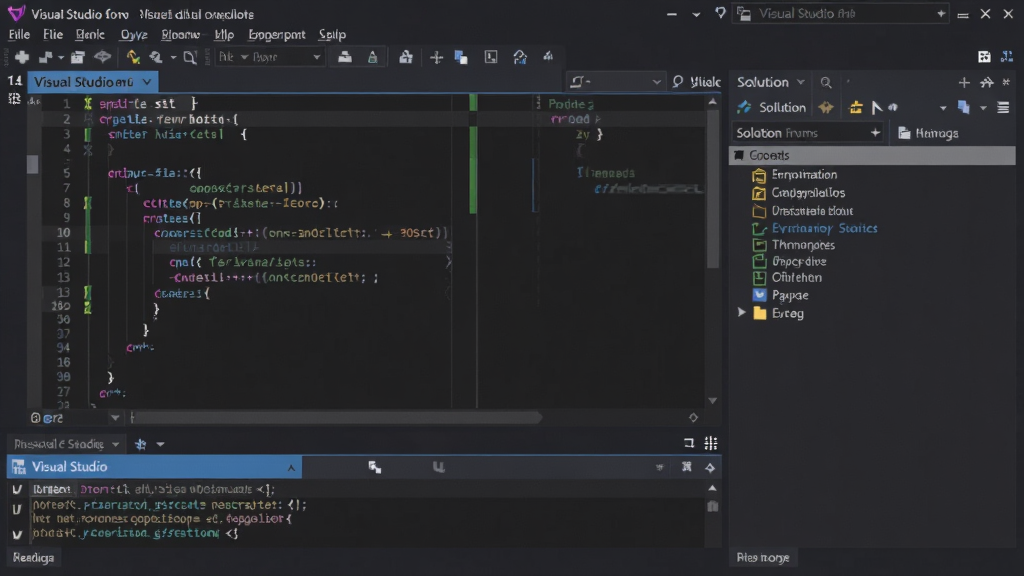Image resolution: width=1024 pixels, height=576 pixels.
Task: Collapse the Visual Studio output panel chevron
Action: [x=291, y=468]
